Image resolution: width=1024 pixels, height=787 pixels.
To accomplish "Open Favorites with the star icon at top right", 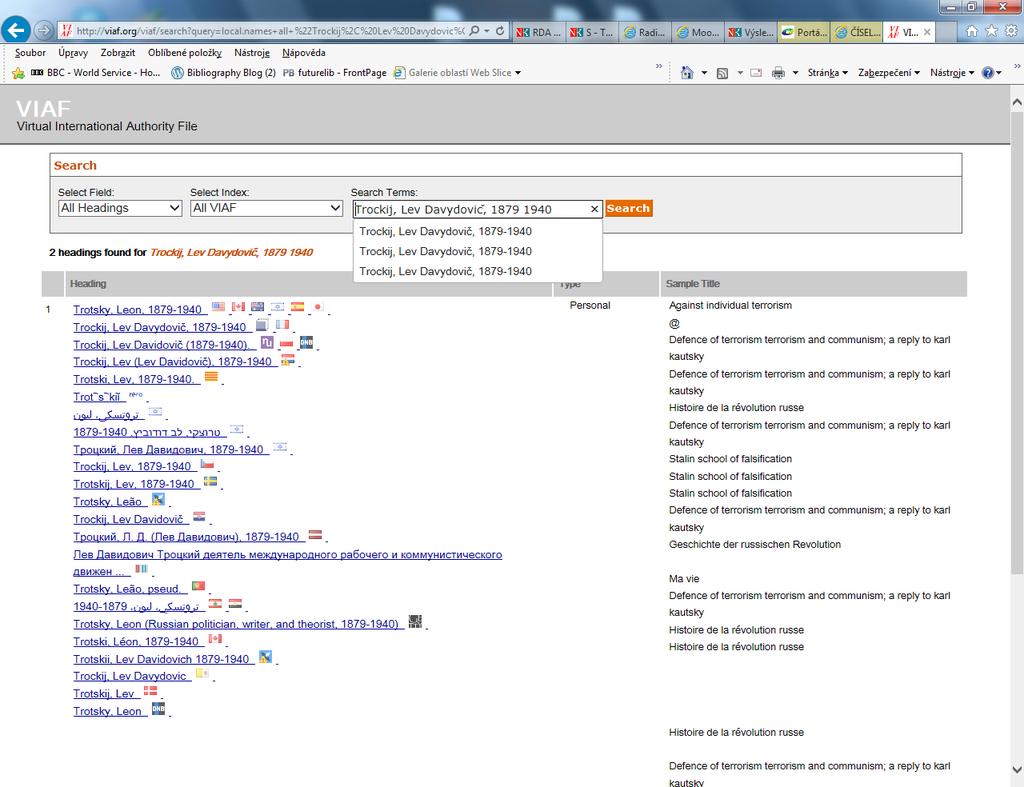I will coord(991,31).
